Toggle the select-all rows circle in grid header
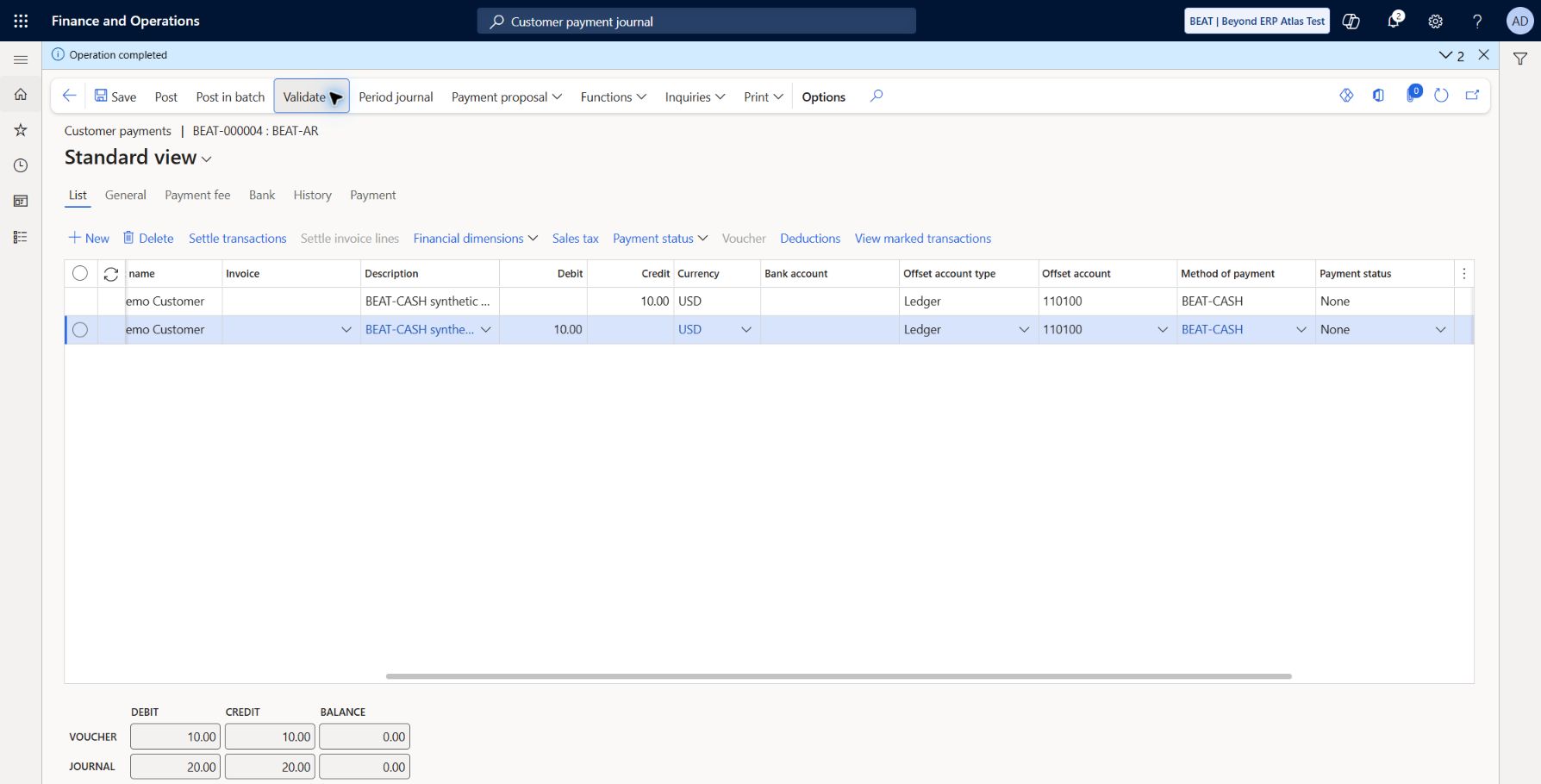This screenshot has height=784, width=1541. pos(80,273)
